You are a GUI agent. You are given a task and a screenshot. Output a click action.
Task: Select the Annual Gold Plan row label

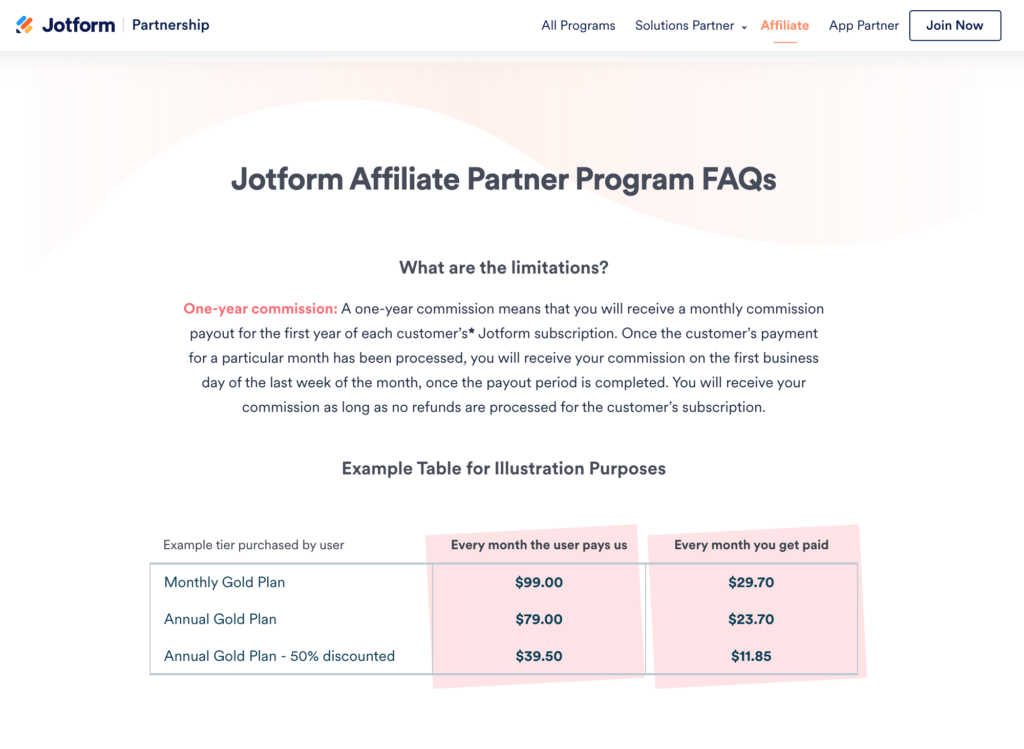tap(220, 619)
